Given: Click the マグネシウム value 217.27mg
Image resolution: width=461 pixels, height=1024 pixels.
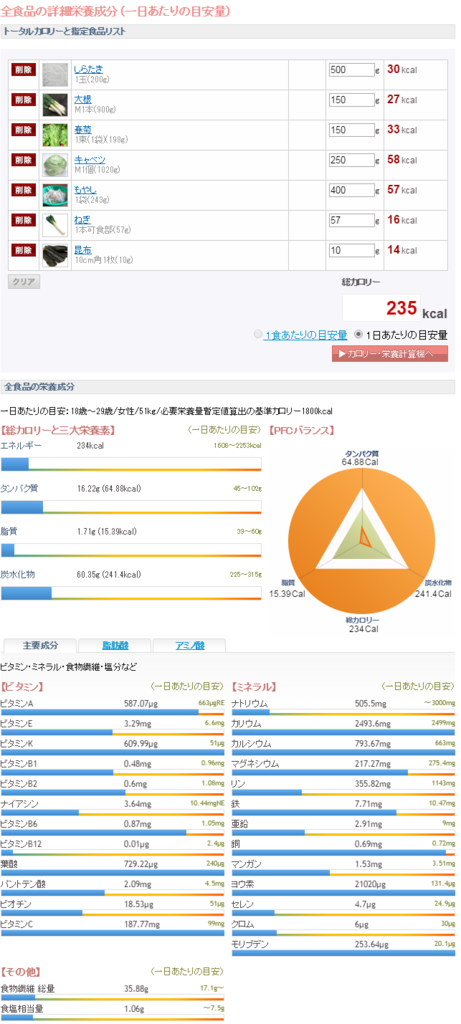Looking at the screenshot, I should [375, 763].
